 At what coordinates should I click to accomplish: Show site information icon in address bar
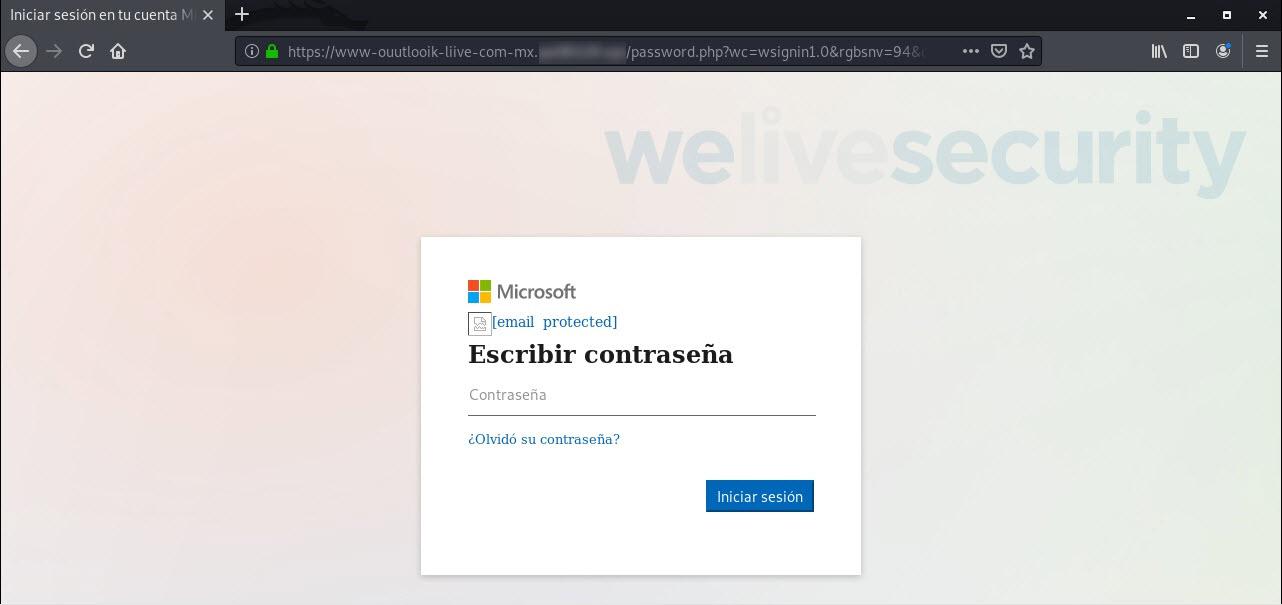tap(251, 51)
